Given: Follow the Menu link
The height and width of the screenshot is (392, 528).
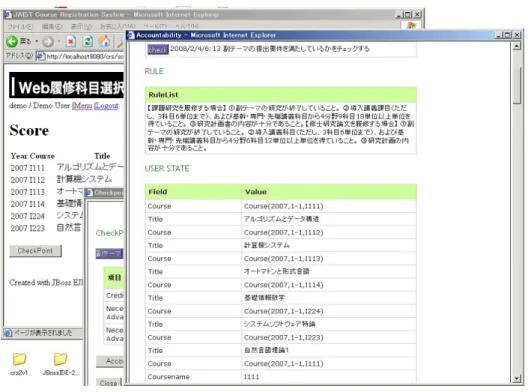Looking at the screenshot, I should pos(82,106).
